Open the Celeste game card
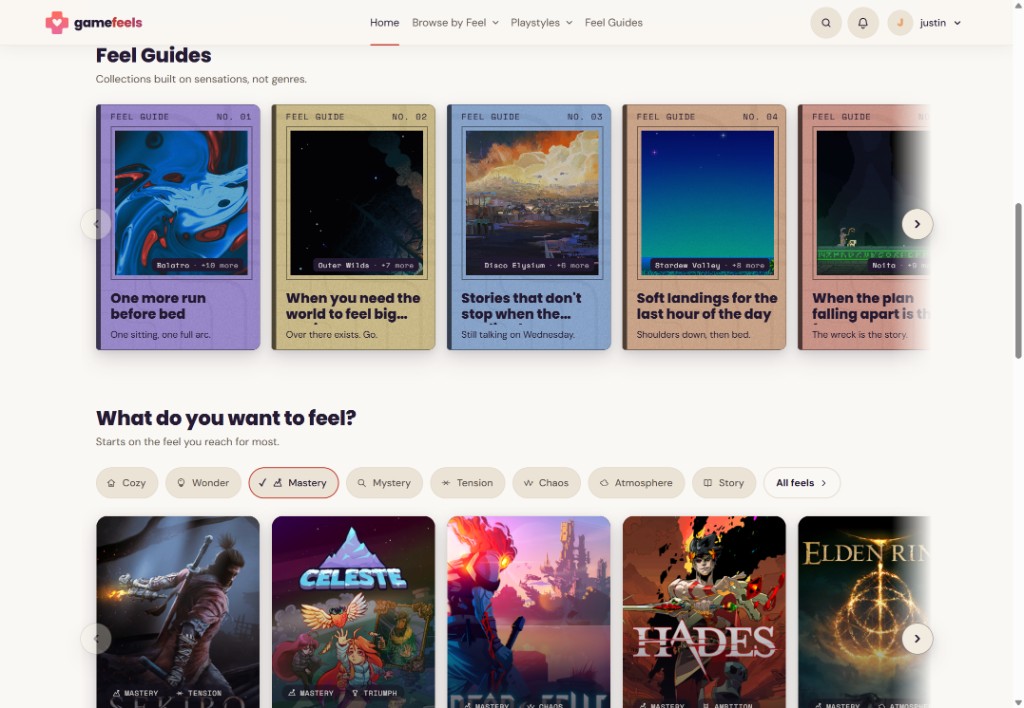The image size is (1024, 708). click(x=353, y=612)
